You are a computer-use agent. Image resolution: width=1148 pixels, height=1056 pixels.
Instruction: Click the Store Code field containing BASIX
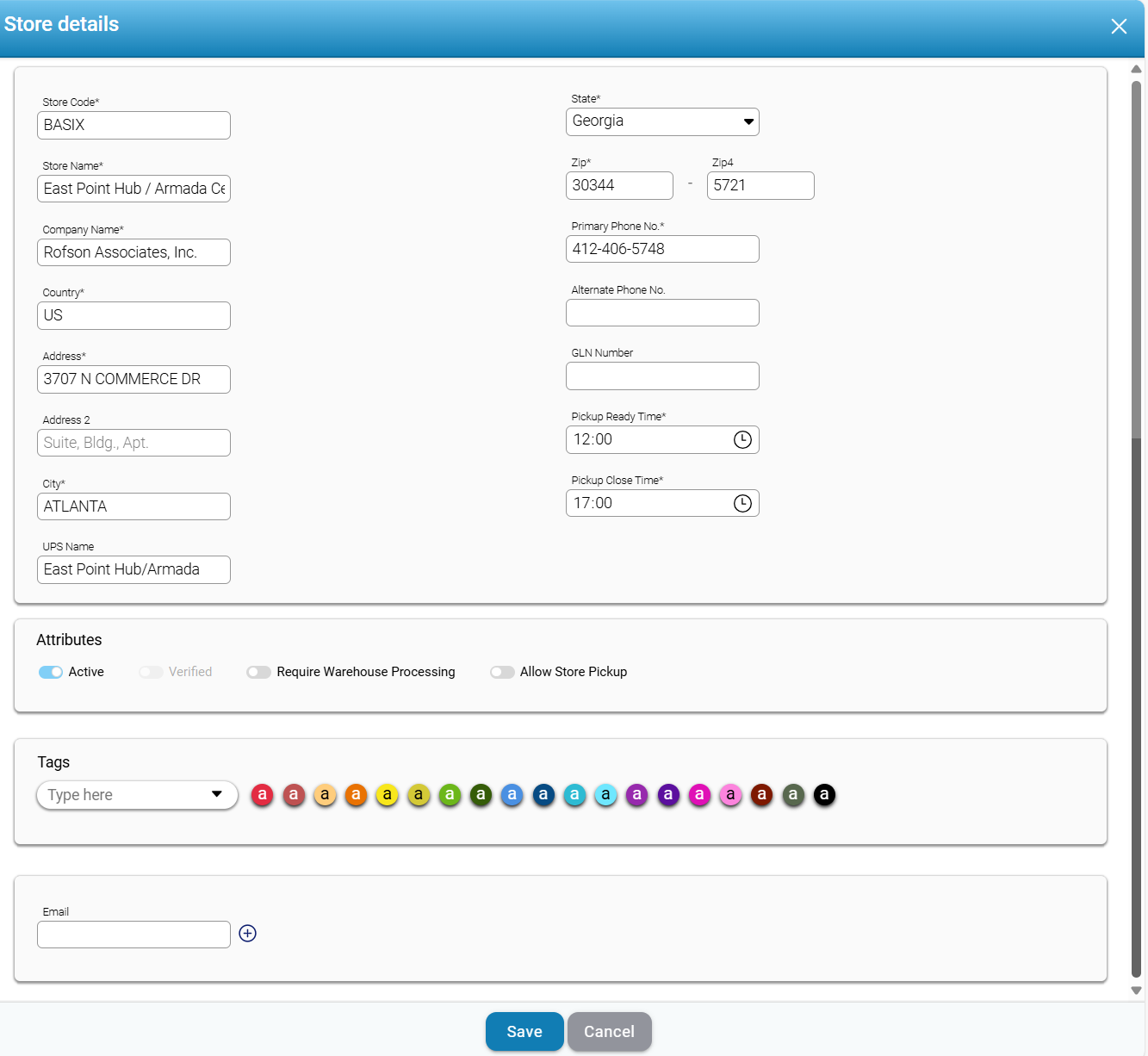click(x=133, y=126)
